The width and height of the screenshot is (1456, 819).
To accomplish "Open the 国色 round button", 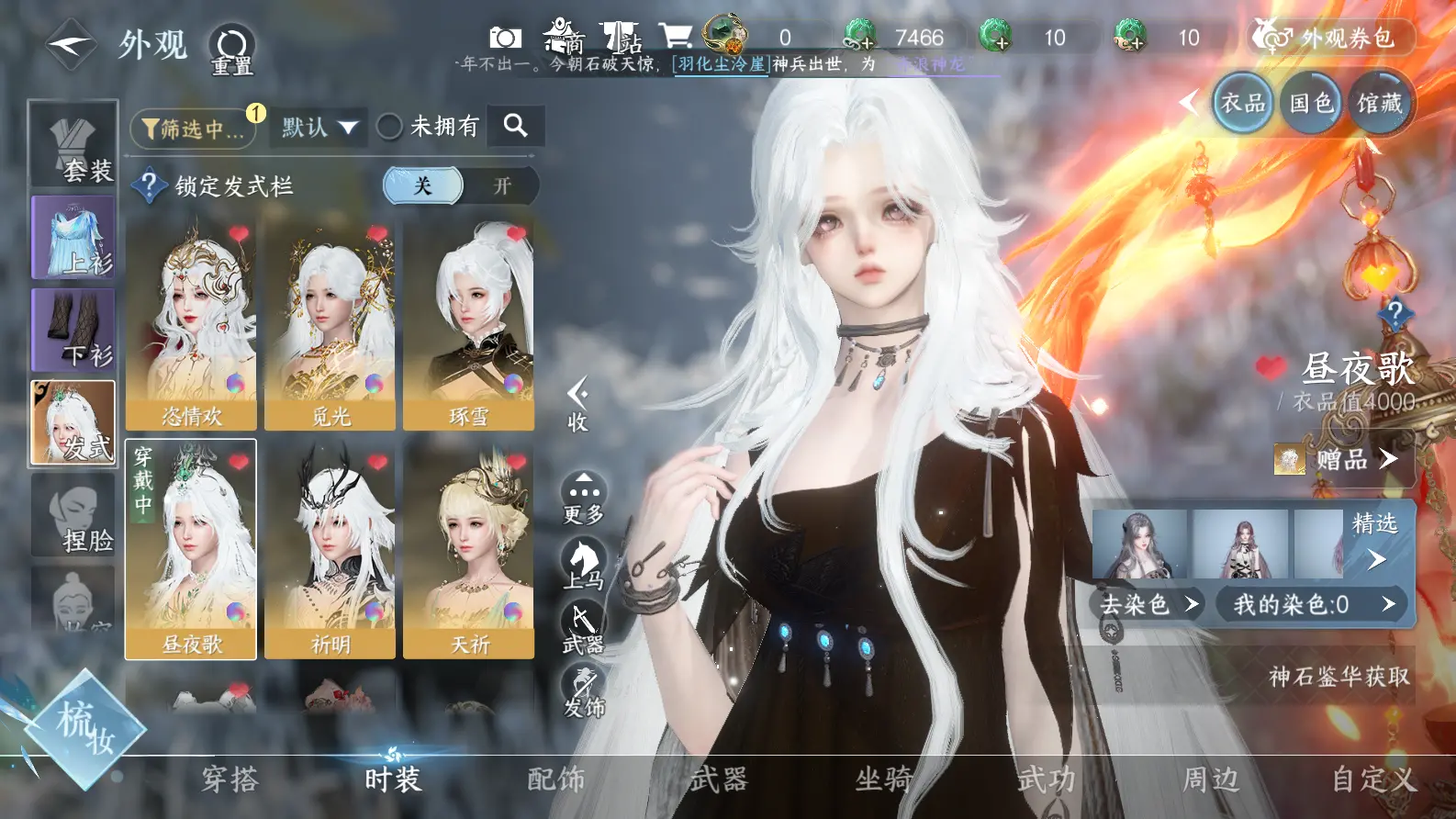I will [x=1311, y=102].
